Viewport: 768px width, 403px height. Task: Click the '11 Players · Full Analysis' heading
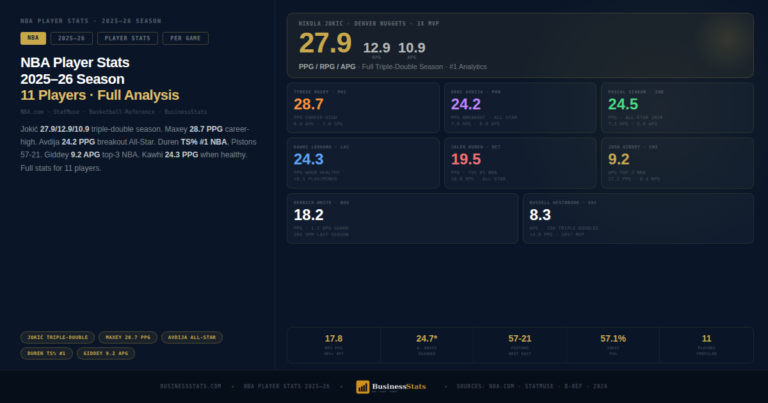[x=100, y=95]
